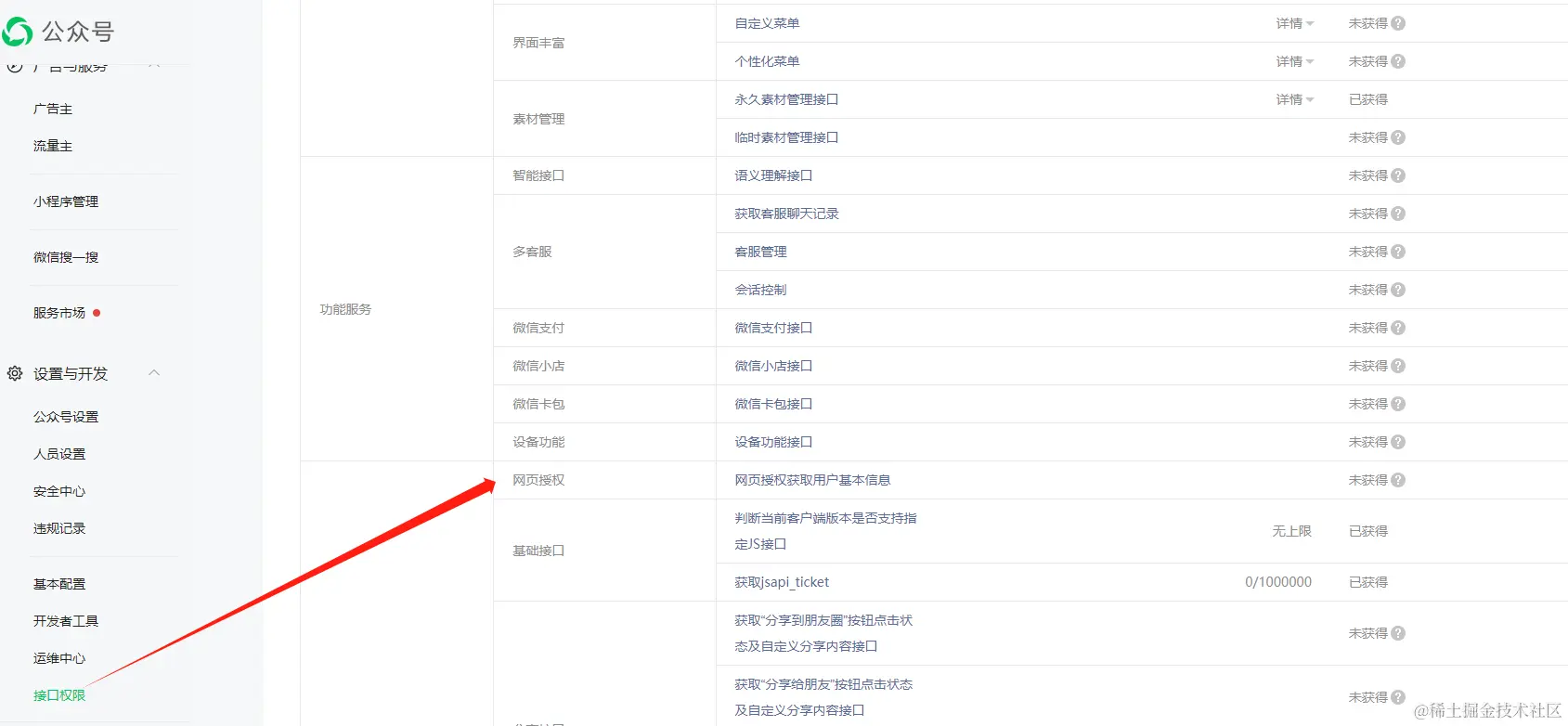The image size is (1568, 726).
Task: Click 临时素材管理接口 interface name
Action: 786,137
